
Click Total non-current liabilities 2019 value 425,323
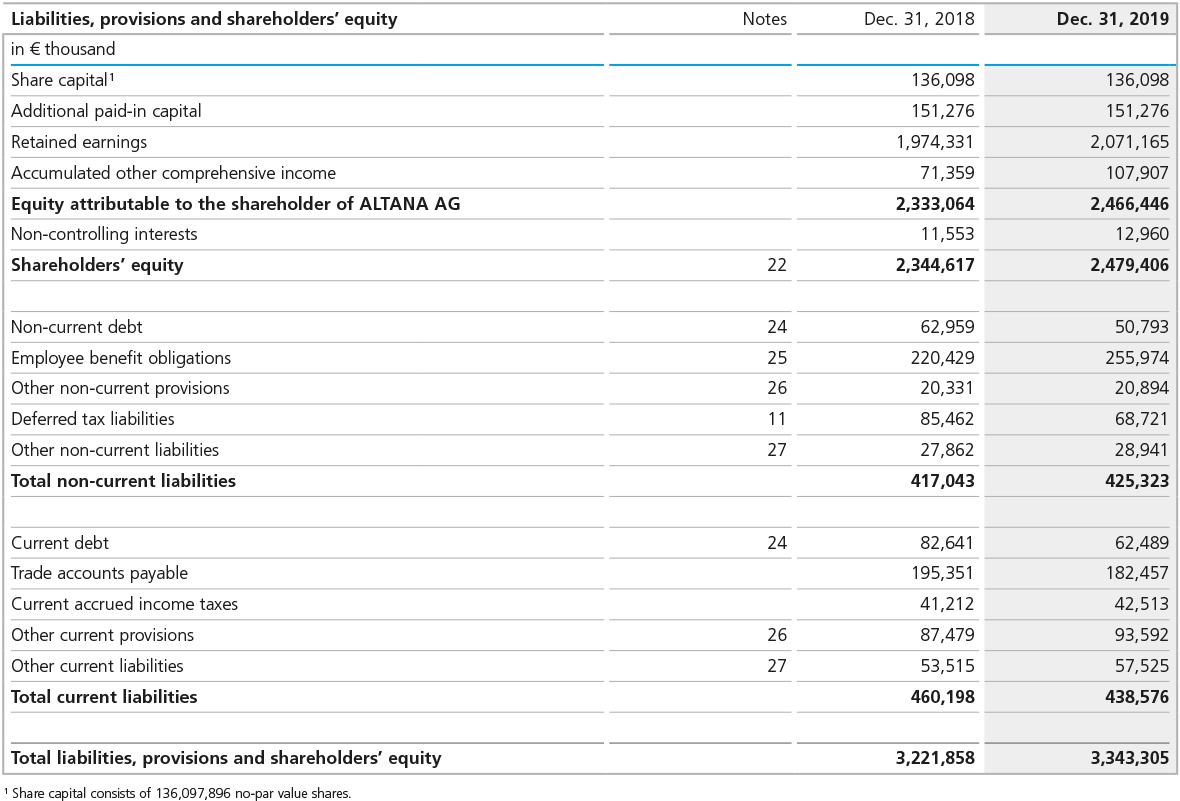click(x=1131, y=481)
